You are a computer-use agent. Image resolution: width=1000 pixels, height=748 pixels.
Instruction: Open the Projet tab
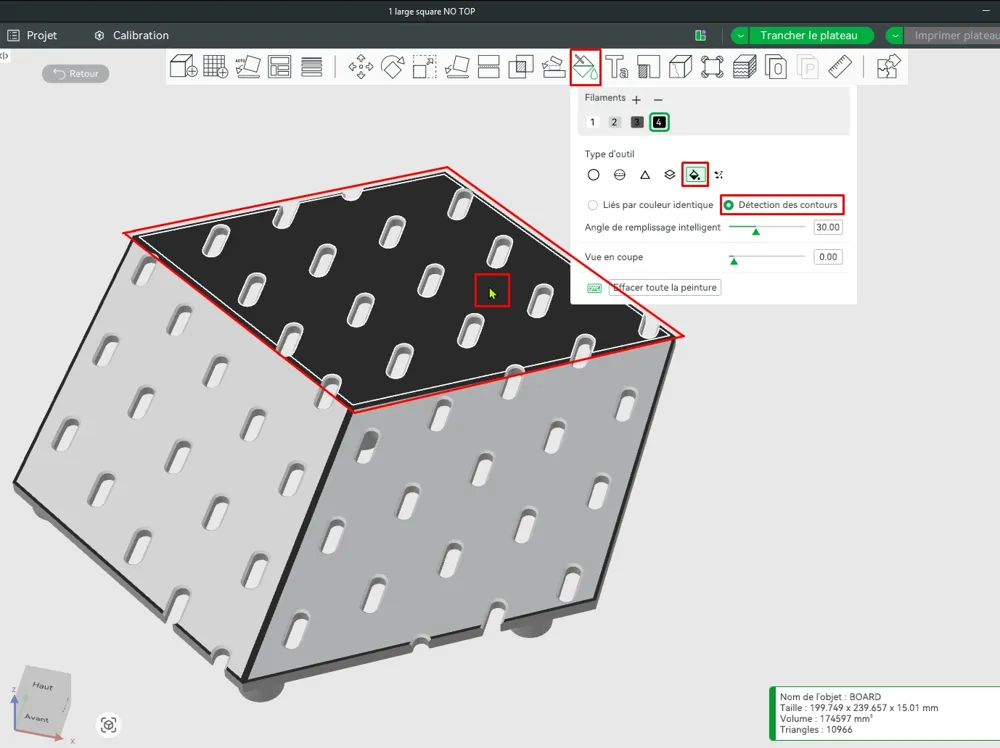(32, 36)
